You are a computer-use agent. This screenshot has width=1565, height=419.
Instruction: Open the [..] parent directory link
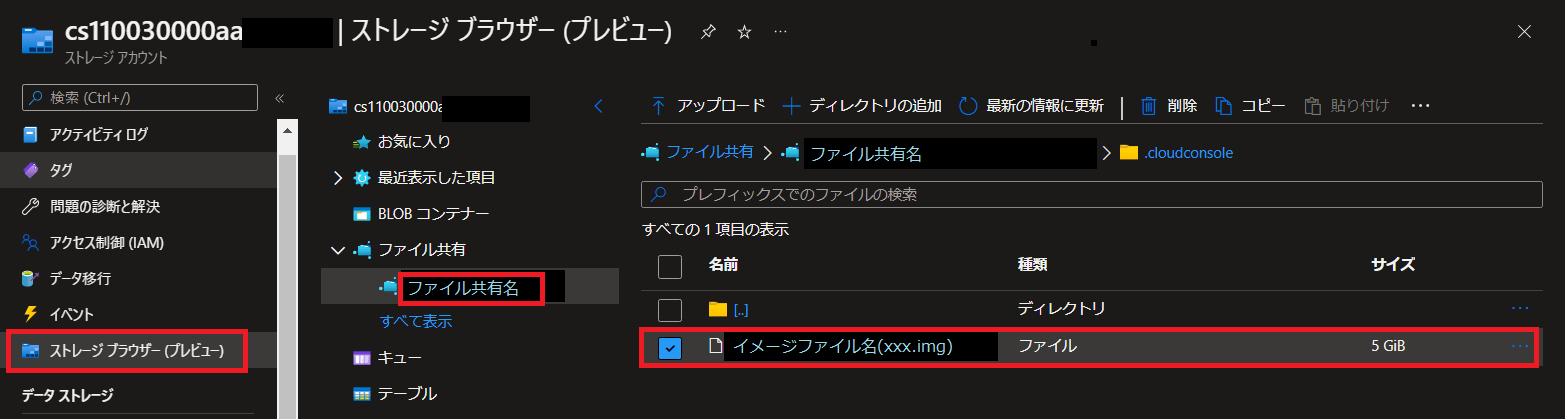741,309
